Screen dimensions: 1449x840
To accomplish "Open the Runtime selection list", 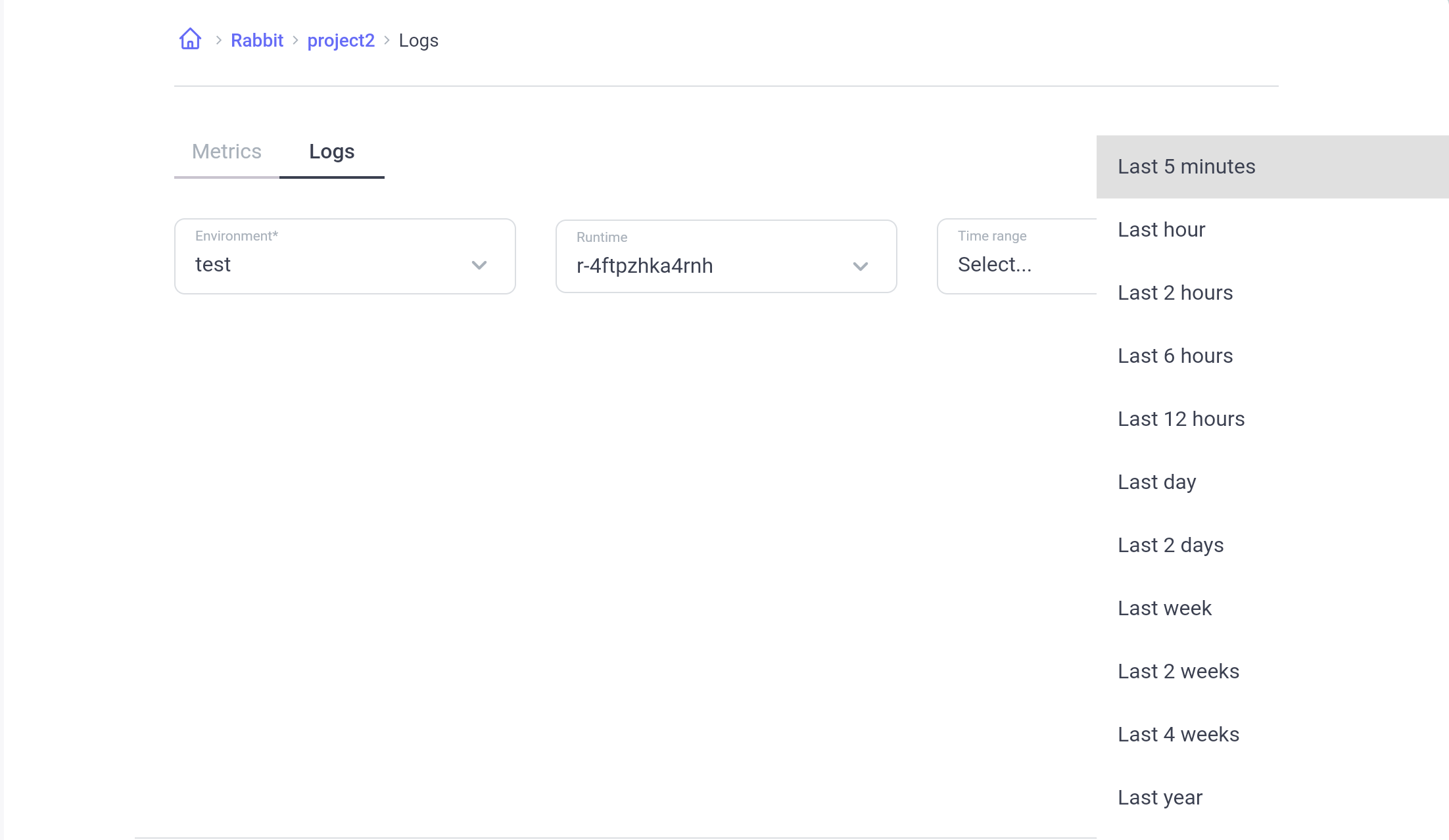I will (710, 266).
